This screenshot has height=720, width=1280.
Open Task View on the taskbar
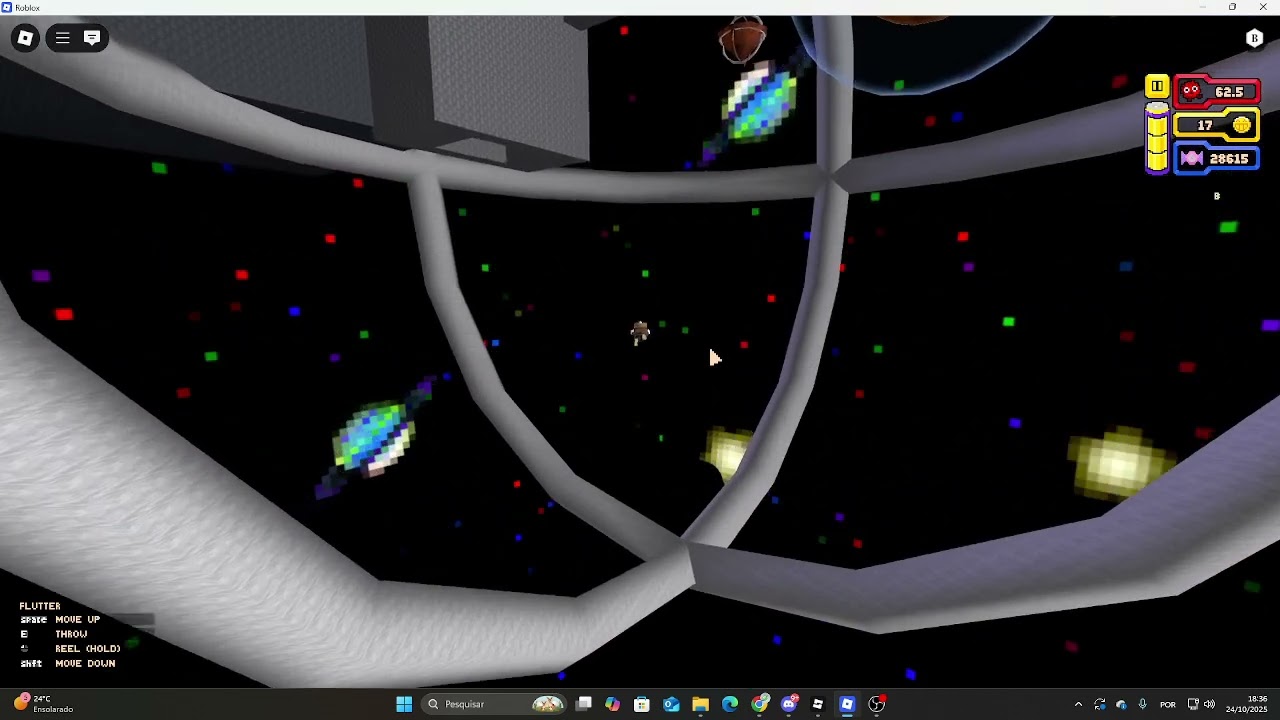click(584, 704)
